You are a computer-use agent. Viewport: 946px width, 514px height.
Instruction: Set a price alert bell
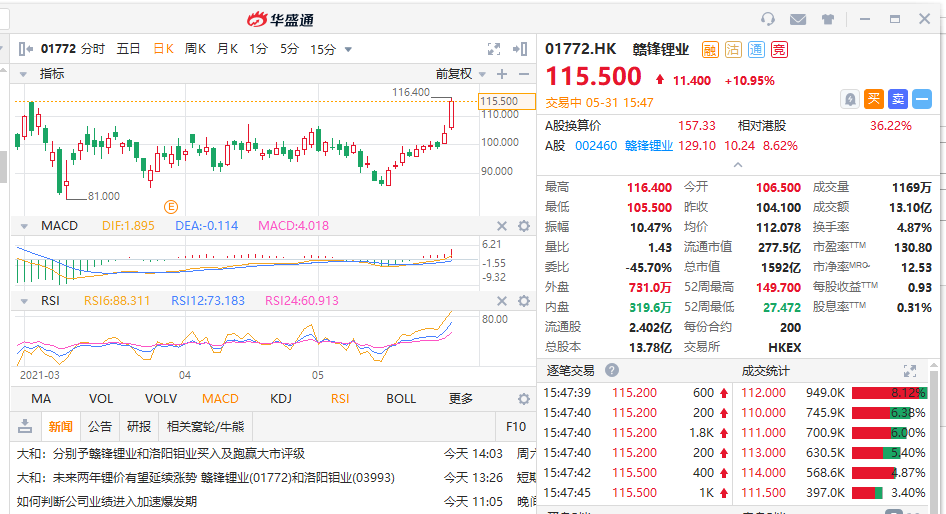[x=849, y=99]
